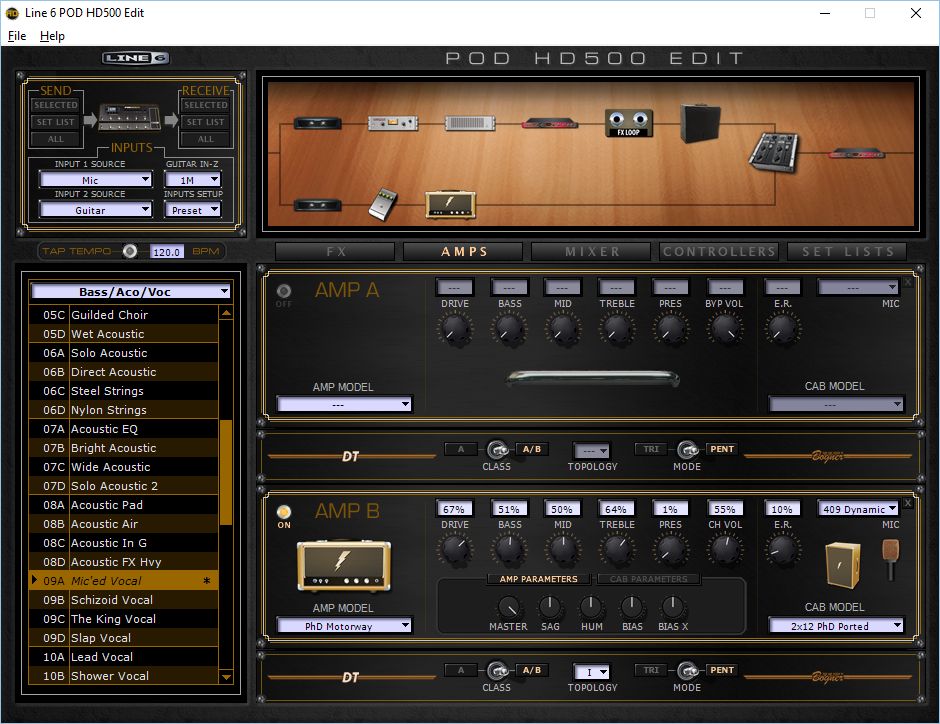Click Receive SELECTED button
940x724 pixels.
[206, 105]
